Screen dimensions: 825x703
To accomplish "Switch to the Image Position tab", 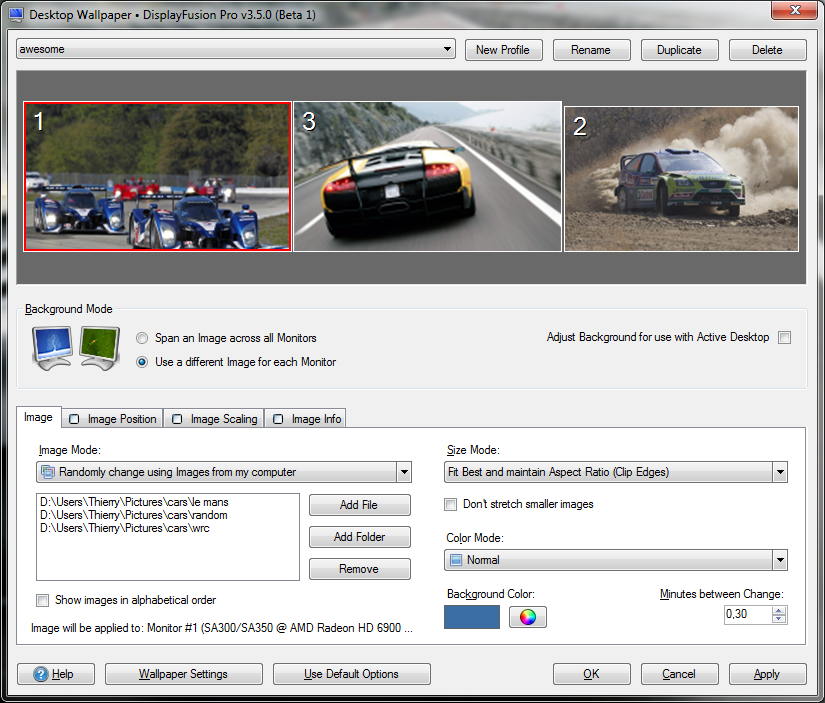I will pyautogui.click(x=112, y=419).
